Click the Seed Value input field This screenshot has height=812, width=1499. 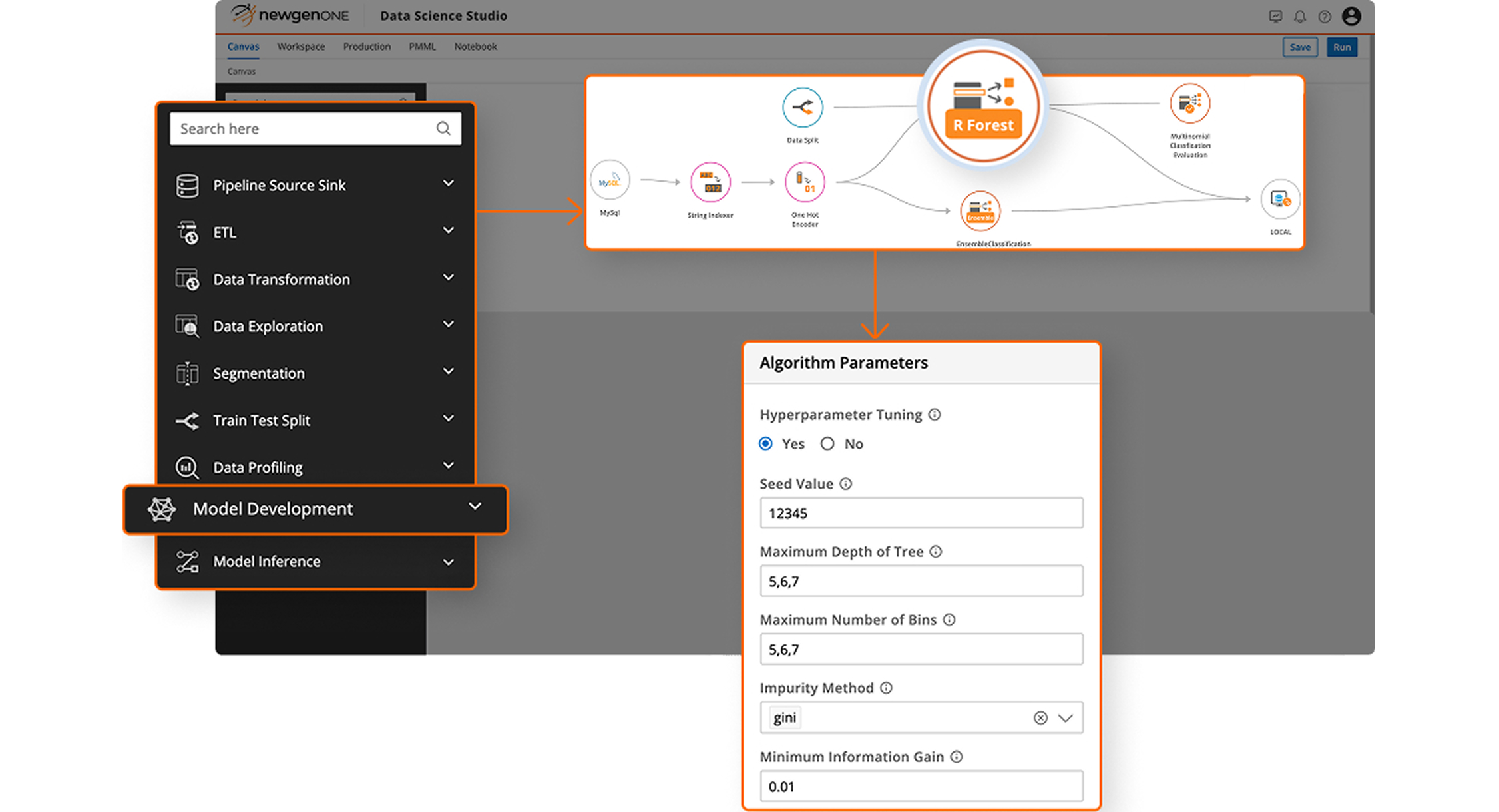click(921, 513)
